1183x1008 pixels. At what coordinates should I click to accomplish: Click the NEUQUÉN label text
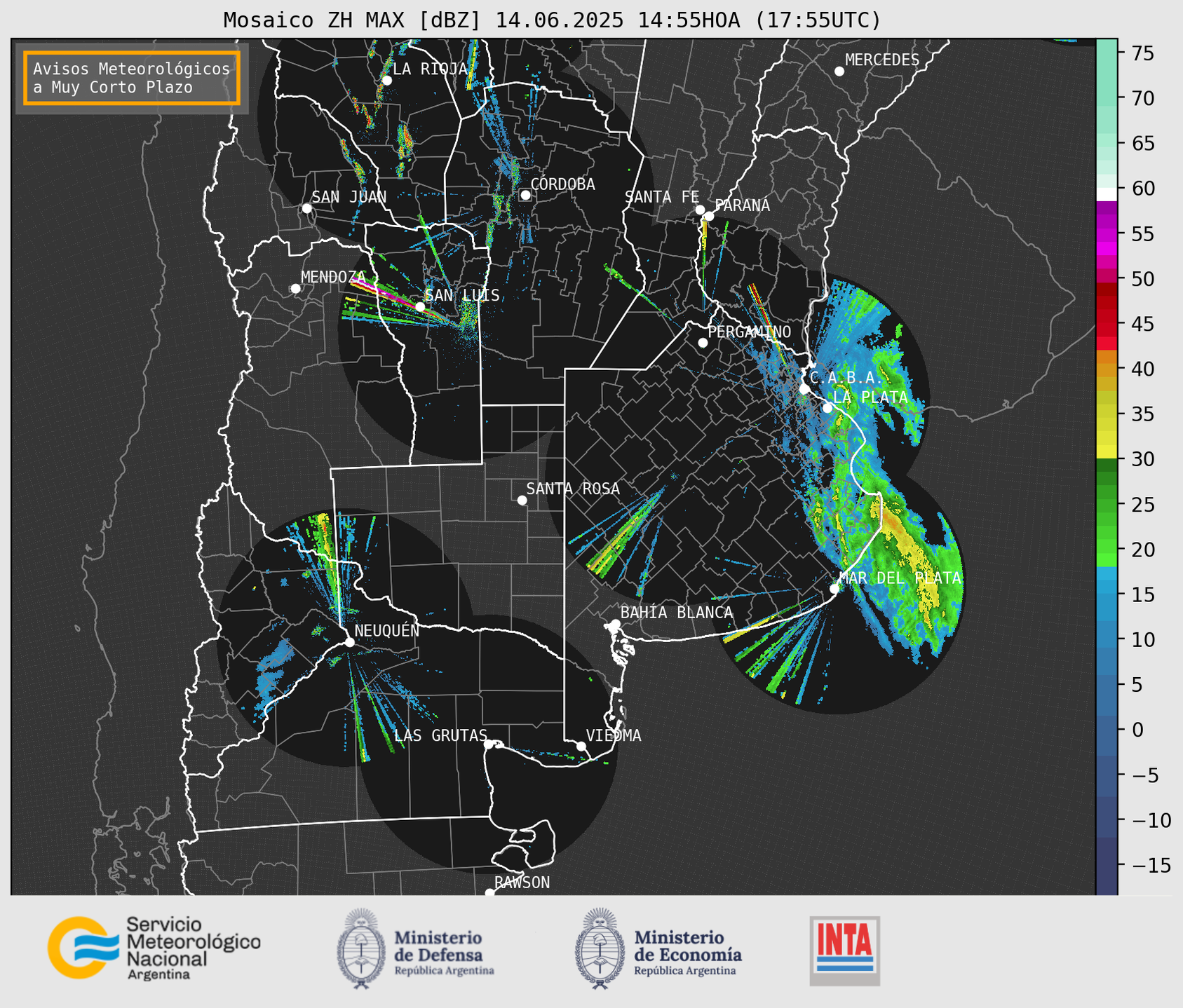[x=386, y=630]
